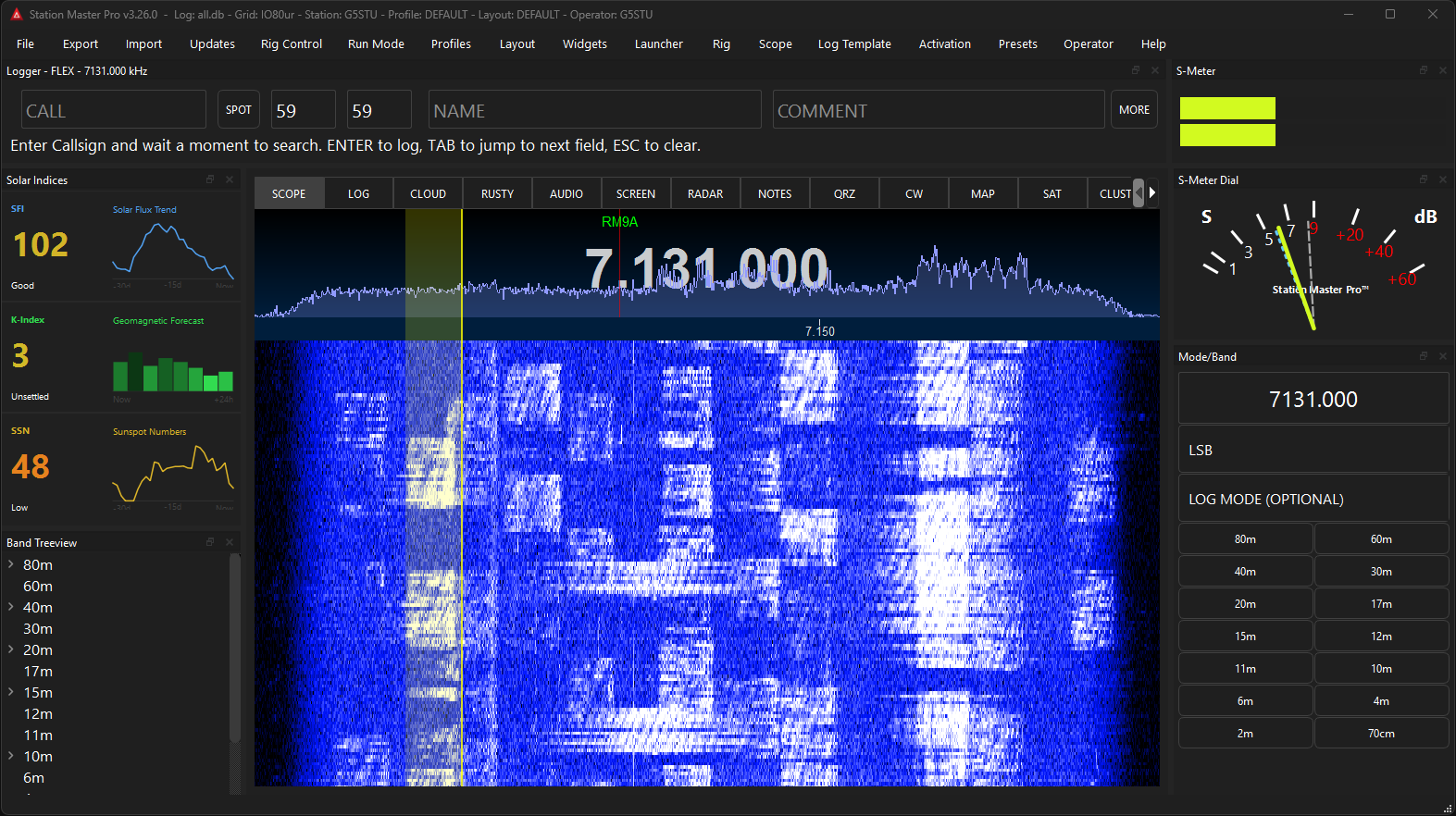Open the RADAR tab
The height and width of the screenshot is (816, 1456).
[x=705, y=194]
